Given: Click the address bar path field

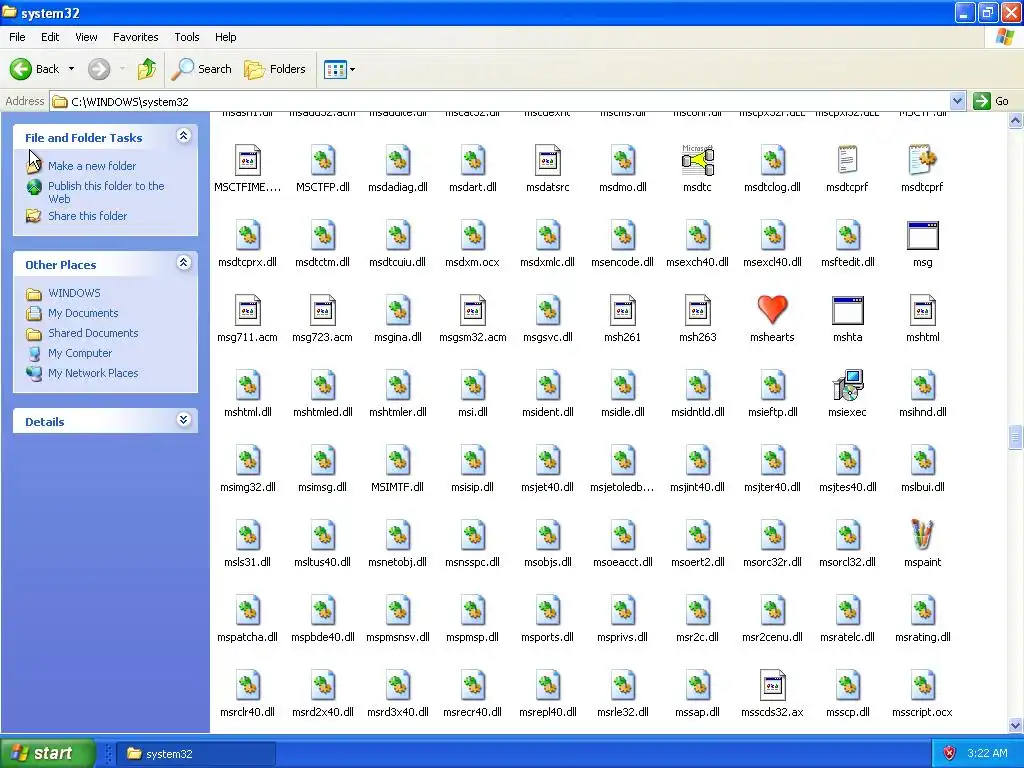Looking at the screenshot, I should tap(500, 101).
